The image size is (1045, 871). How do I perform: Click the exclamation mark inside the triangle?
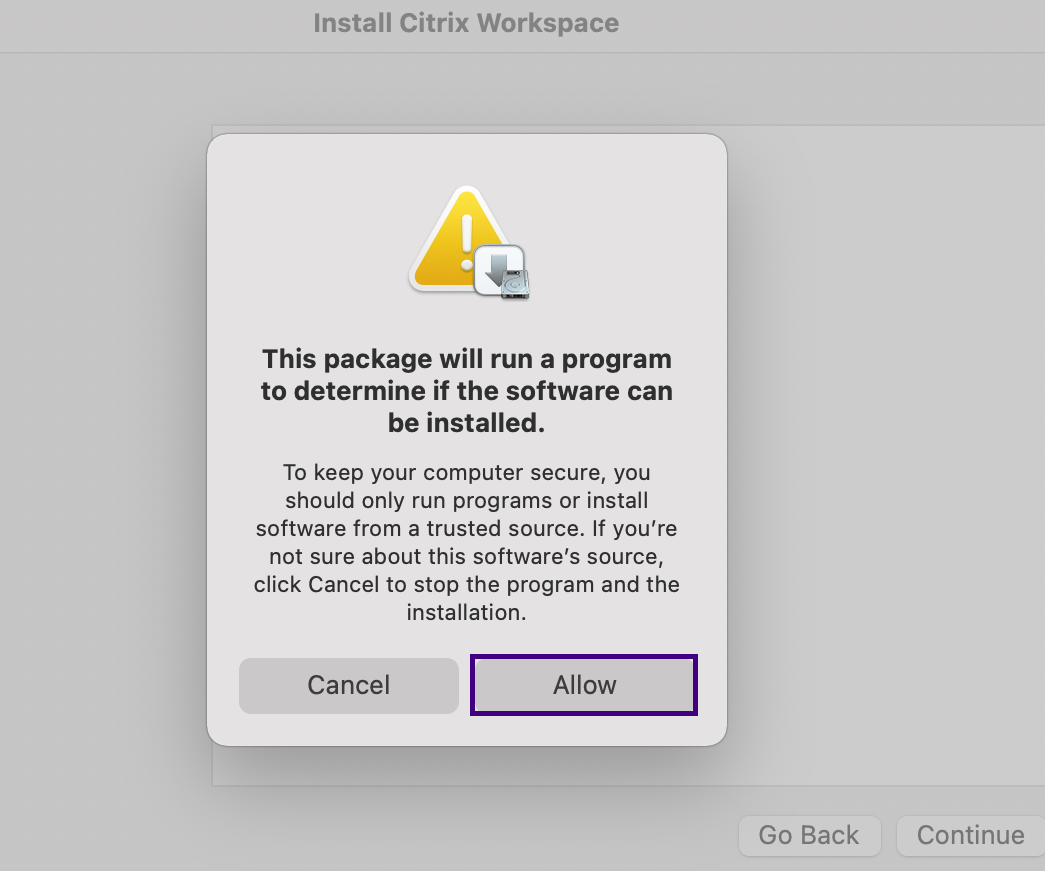pos(467,243)
